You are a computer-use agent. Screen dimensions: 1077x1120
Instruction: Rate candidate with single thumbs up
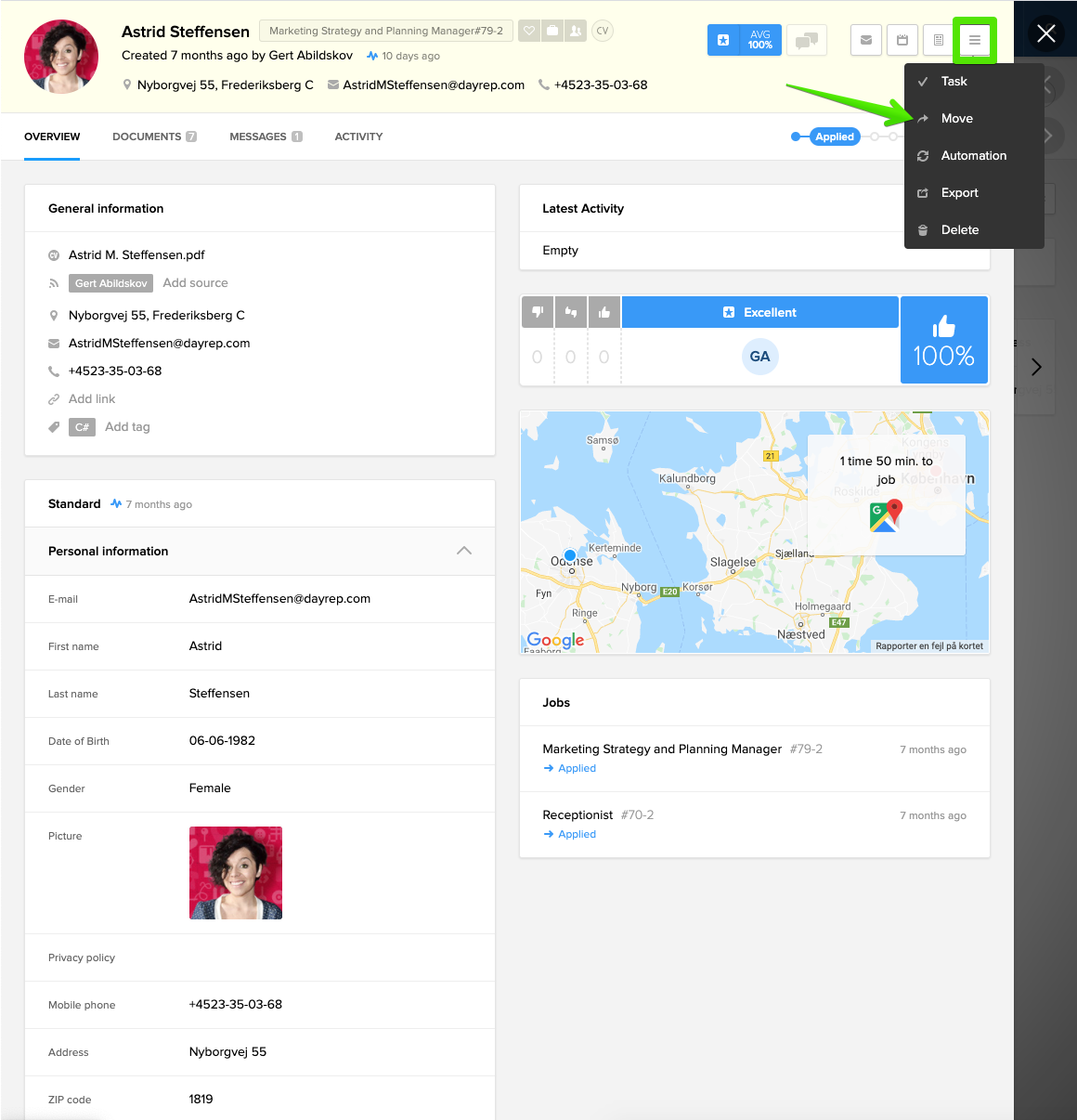point(604,312)
